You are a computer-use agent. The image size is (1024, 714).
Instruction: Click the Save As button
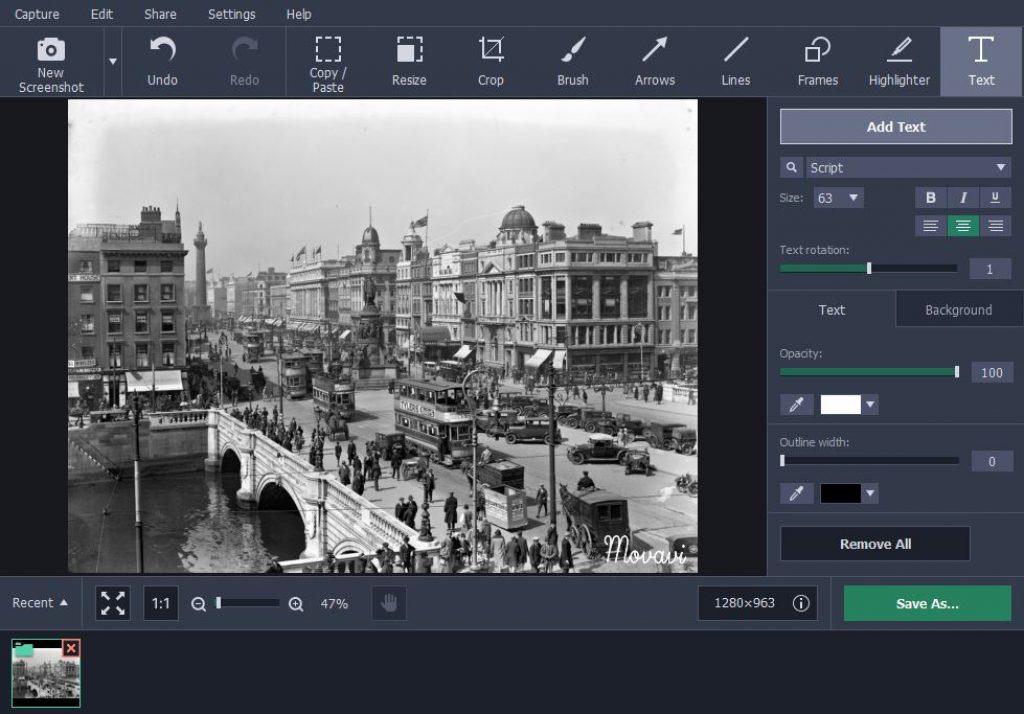click(927, 603)
